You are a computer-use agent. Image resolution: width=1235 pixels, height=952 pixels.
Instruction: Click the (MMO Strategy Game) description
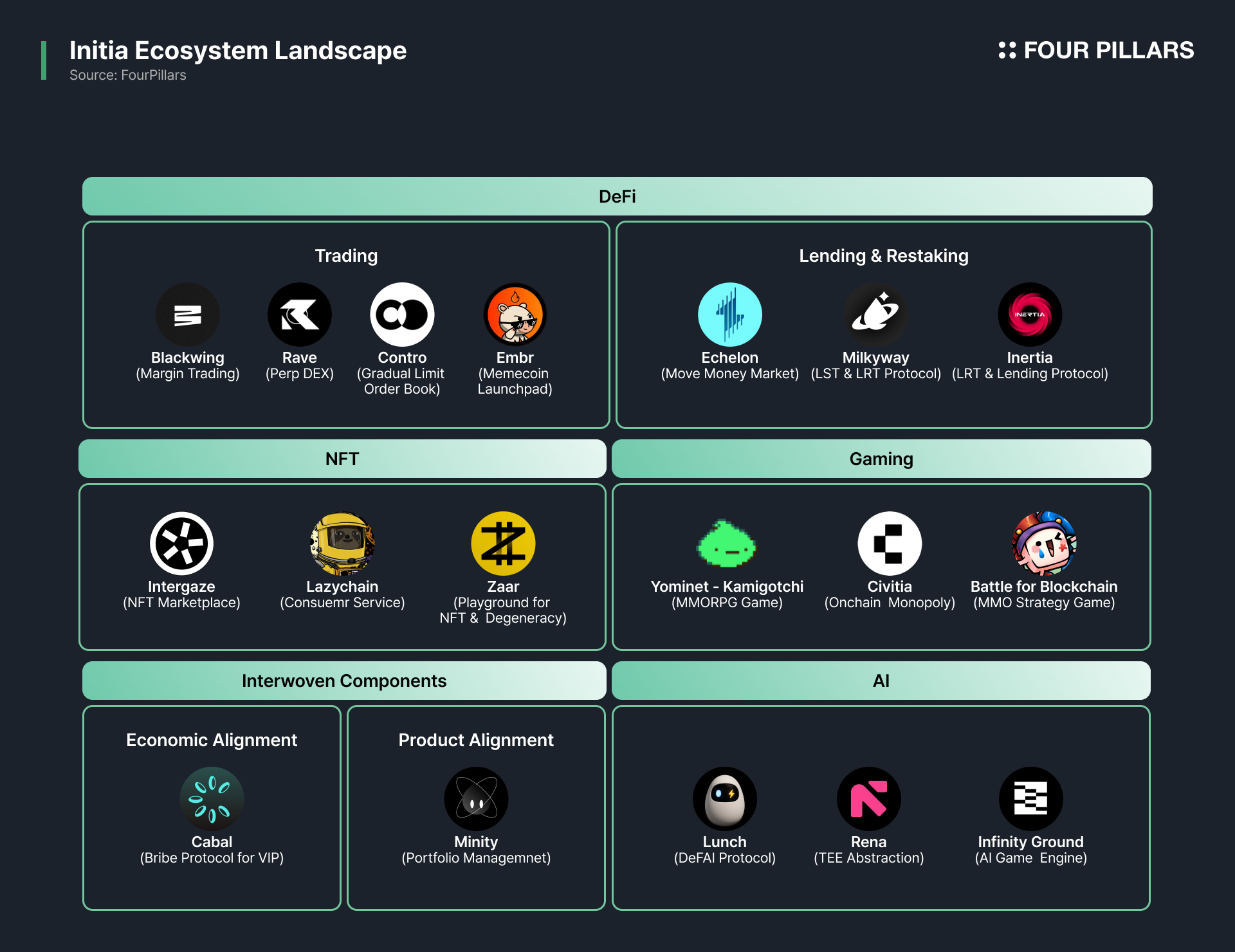(1044, 603)
